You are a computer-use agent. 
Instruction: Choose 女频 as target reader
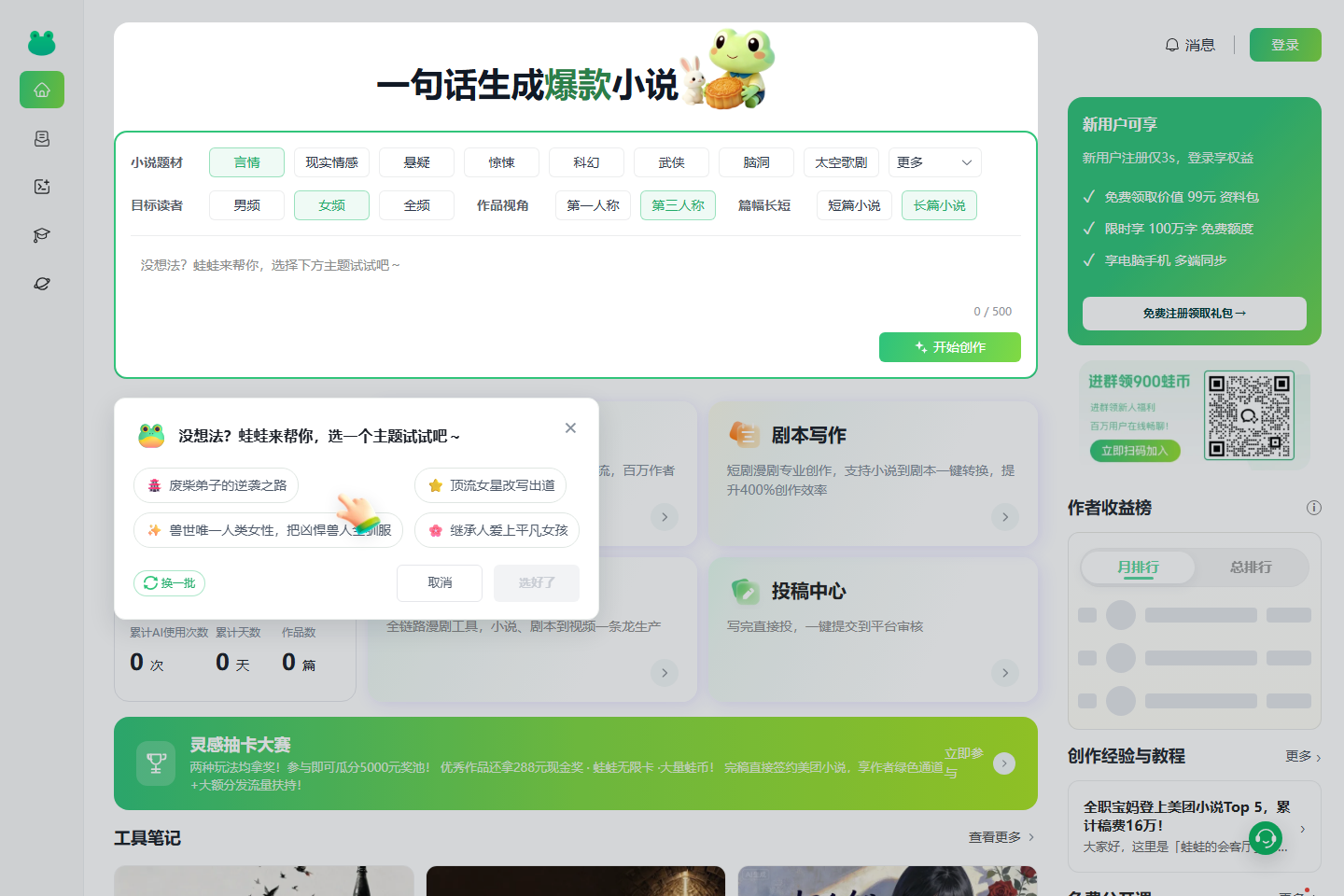pos(332,205)
